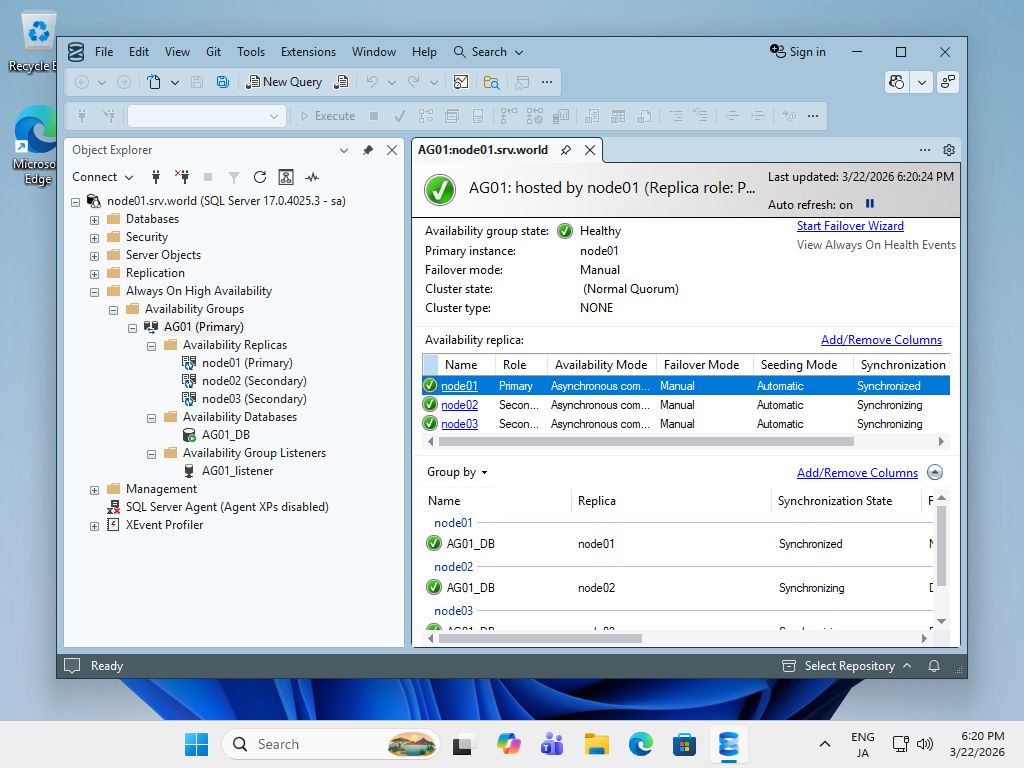Pin the AG01:node01.srv.world tab
The height and width of the screenshot is (768, 1024).
(x=566, y=150)
